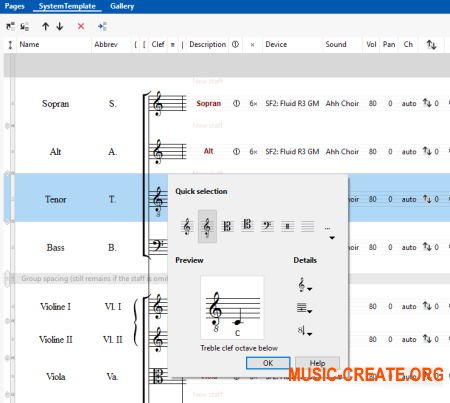Screen dimensions: 450x403
Task: Click the Device column header
Action: 276,44
